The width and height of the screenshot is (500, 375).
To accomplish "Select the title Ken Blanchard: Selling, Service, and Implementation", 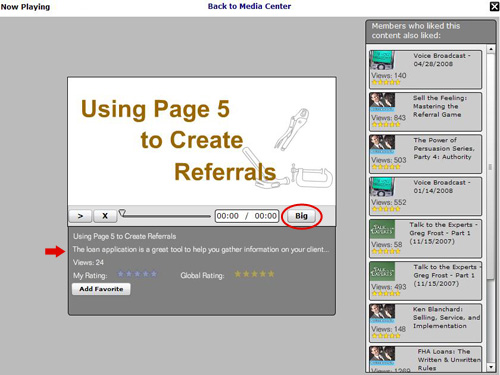I will click(x=446, y=318).
